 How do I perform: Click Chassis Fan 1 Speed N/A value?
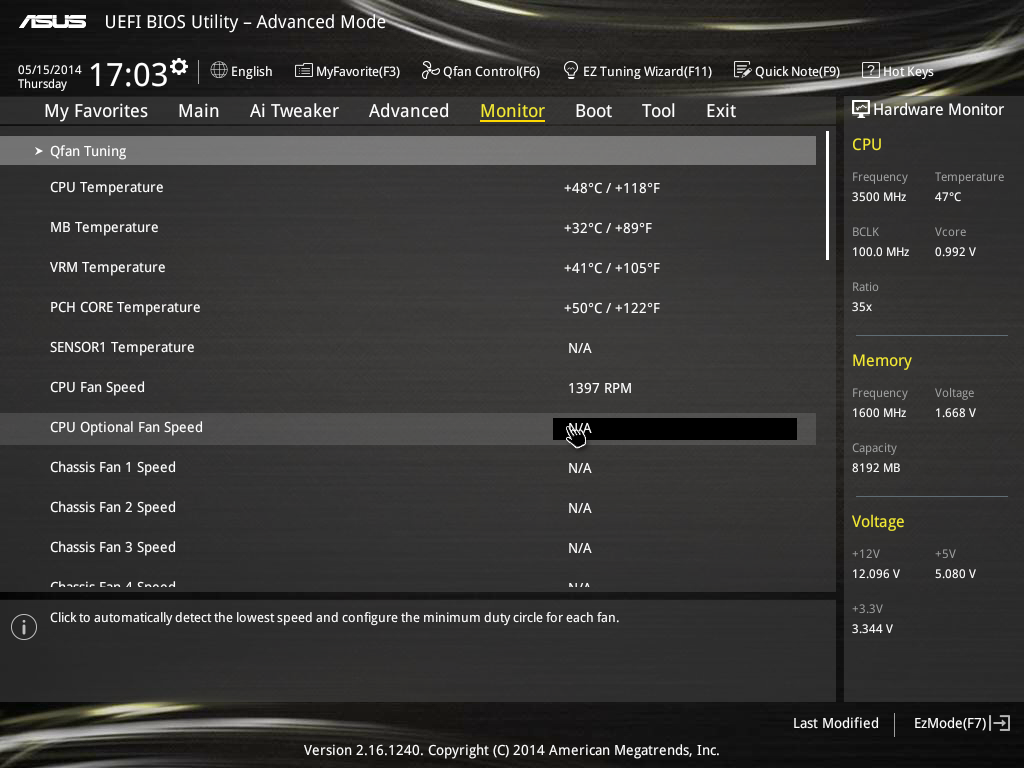[x=579, y=468]
